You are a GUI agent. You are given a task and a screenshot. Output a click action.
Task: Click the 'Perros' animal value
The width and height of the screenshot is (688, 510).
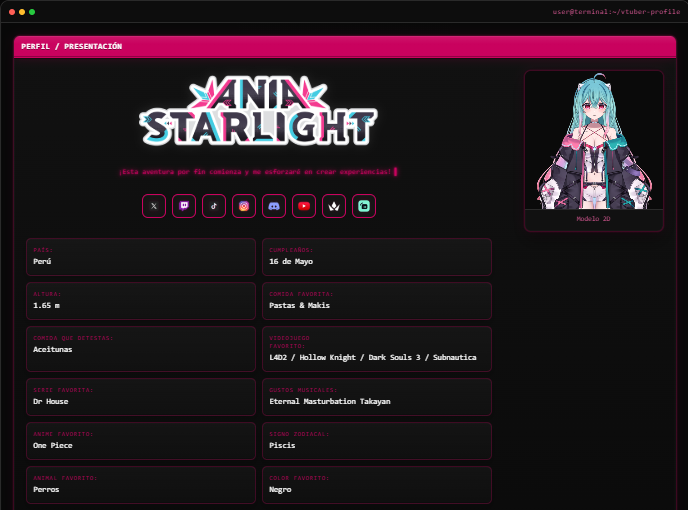point(46,489)
